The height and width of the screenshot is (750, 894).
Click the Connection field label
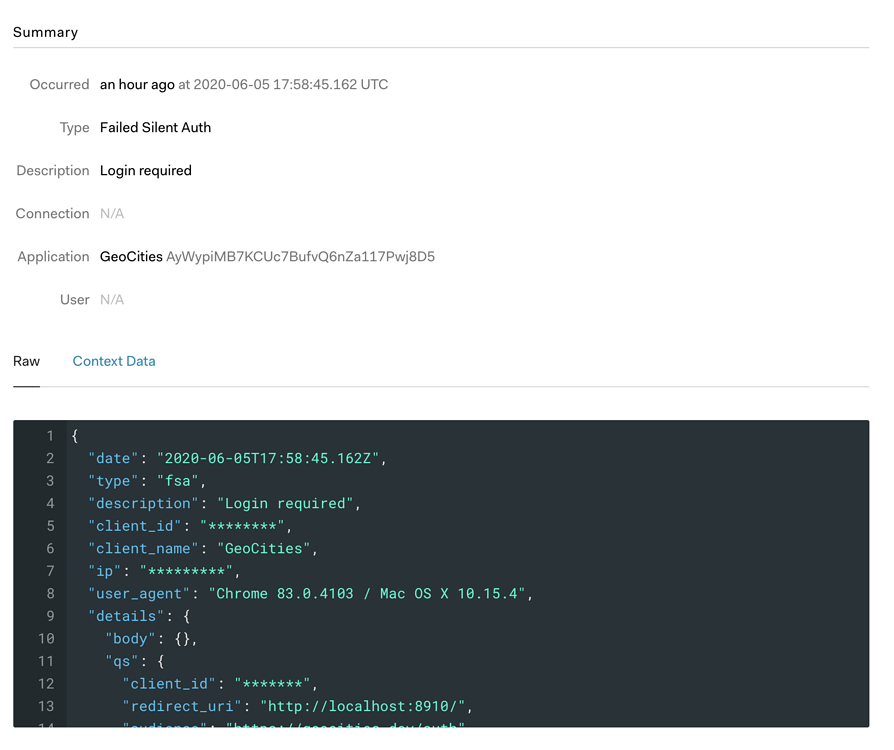click(x=52, y=213)
